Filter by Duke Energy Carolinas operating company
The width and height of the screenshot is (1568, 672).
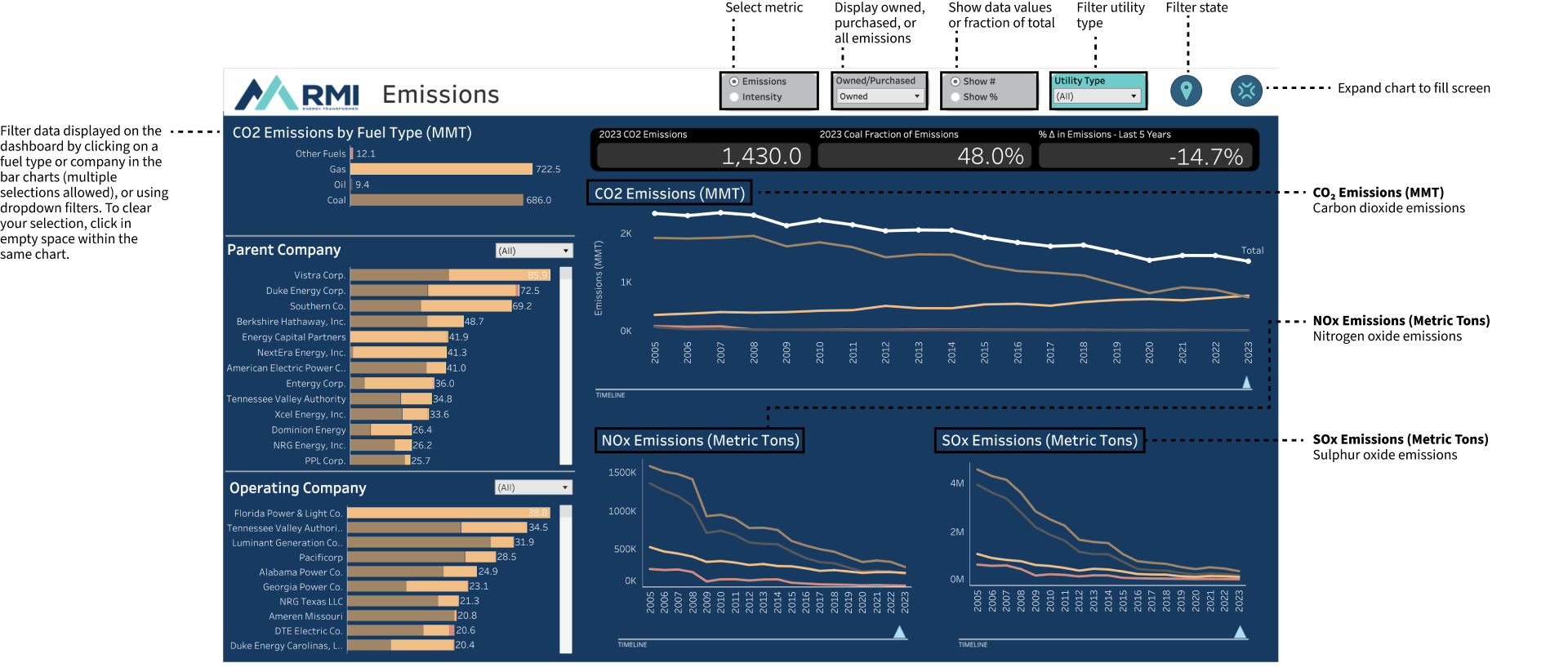tap(400, 646)
